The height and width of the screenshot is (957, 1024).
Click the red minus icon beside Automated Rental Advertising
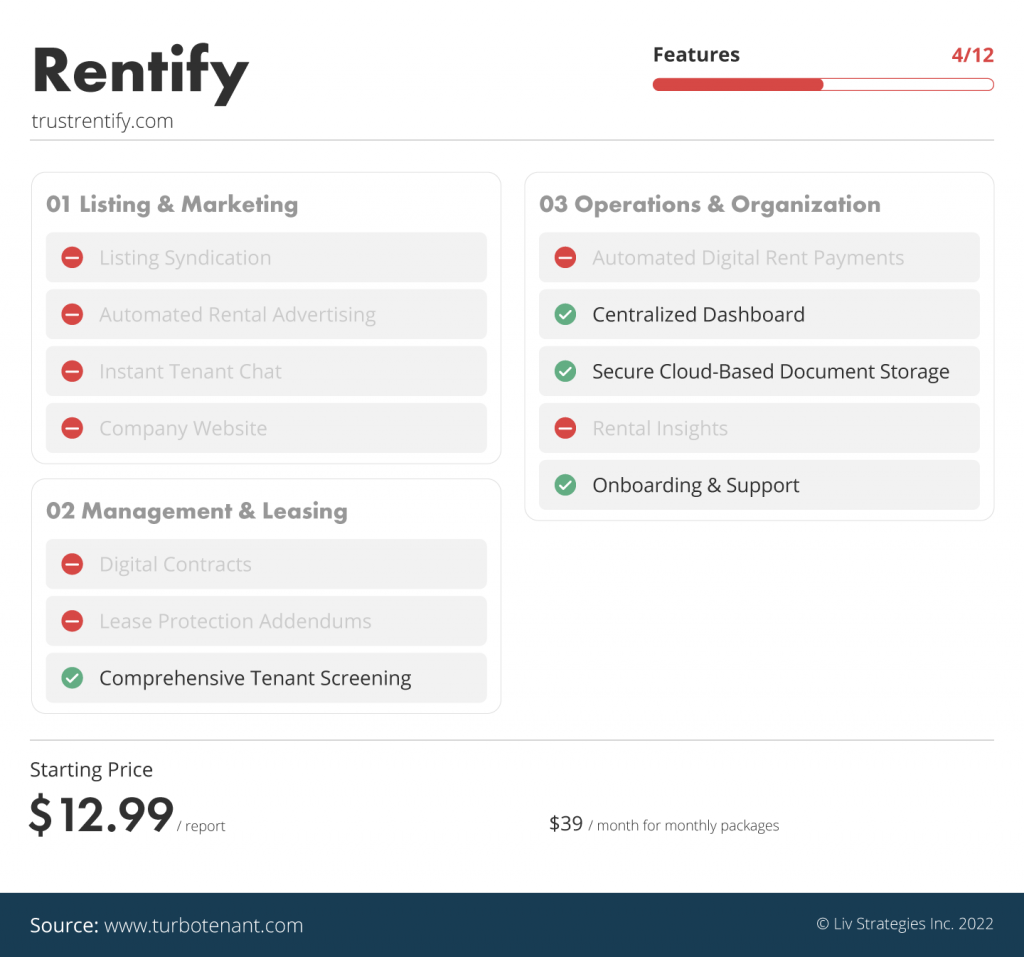point(72,314)
